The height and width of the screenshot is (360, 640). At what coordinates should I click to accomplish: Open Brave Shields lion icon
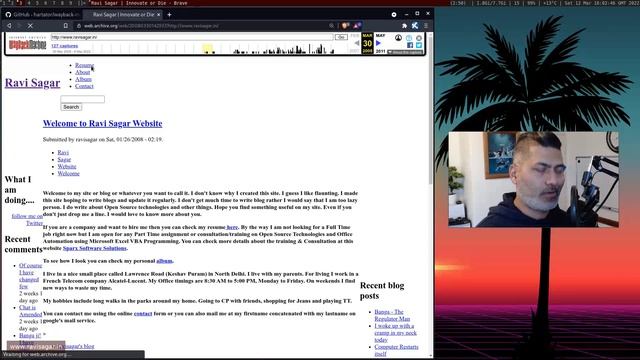(345, 26)
